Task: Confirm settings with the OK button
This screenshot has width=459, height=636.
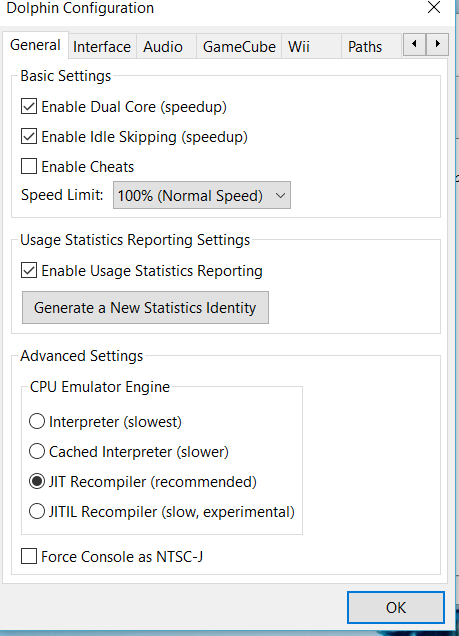Action: 396,608
